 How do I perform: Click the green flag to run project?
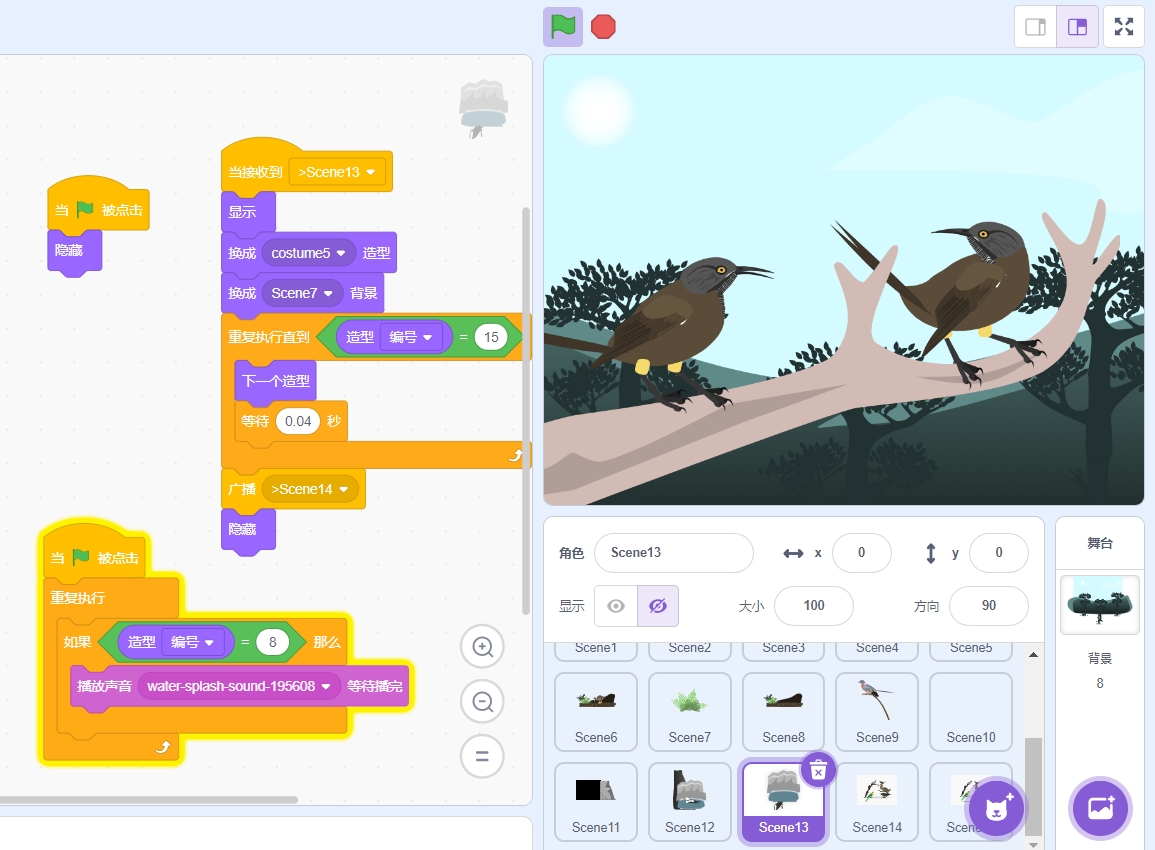coord(563,27)
